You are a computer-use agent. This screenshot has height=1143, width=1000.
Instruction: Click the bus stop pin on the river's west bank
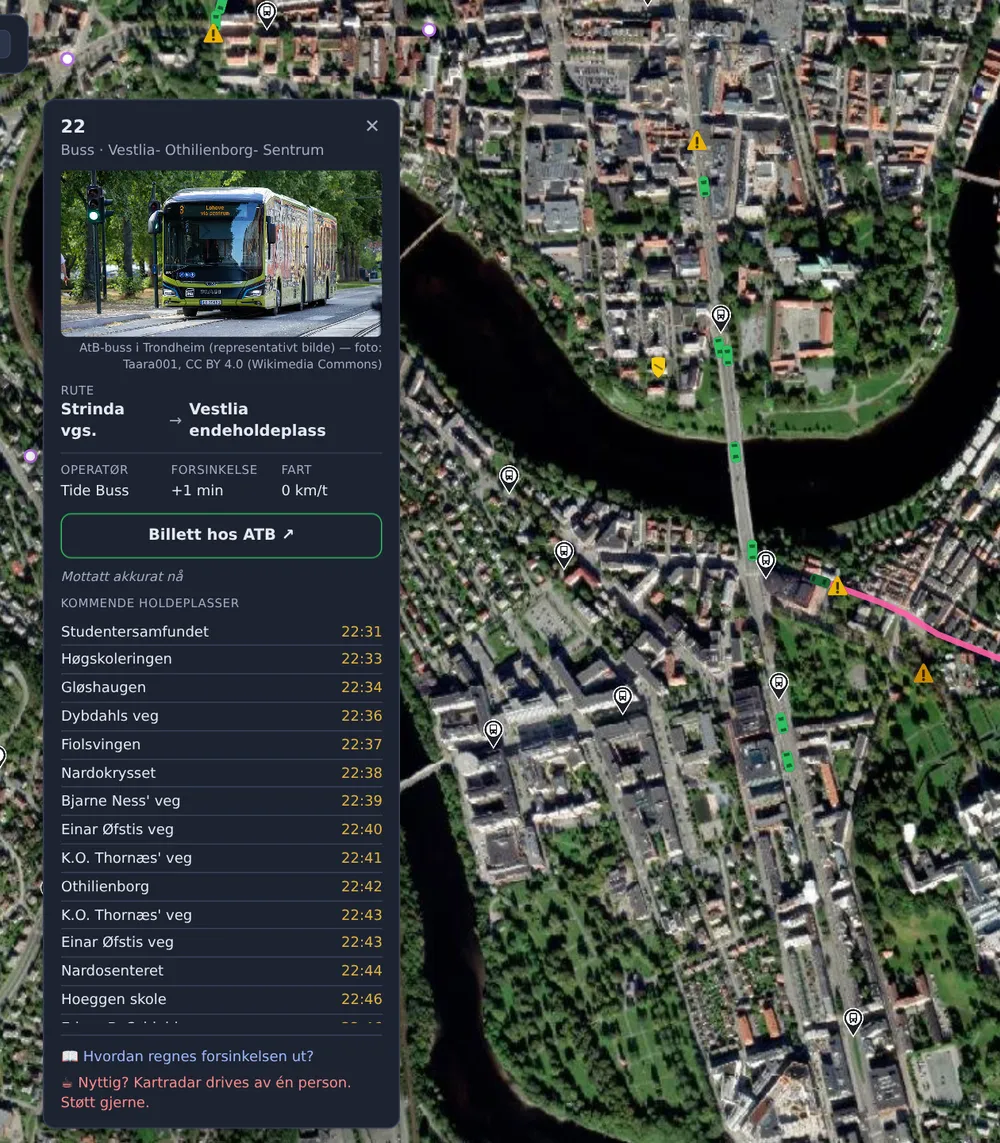tap(509, 479)
